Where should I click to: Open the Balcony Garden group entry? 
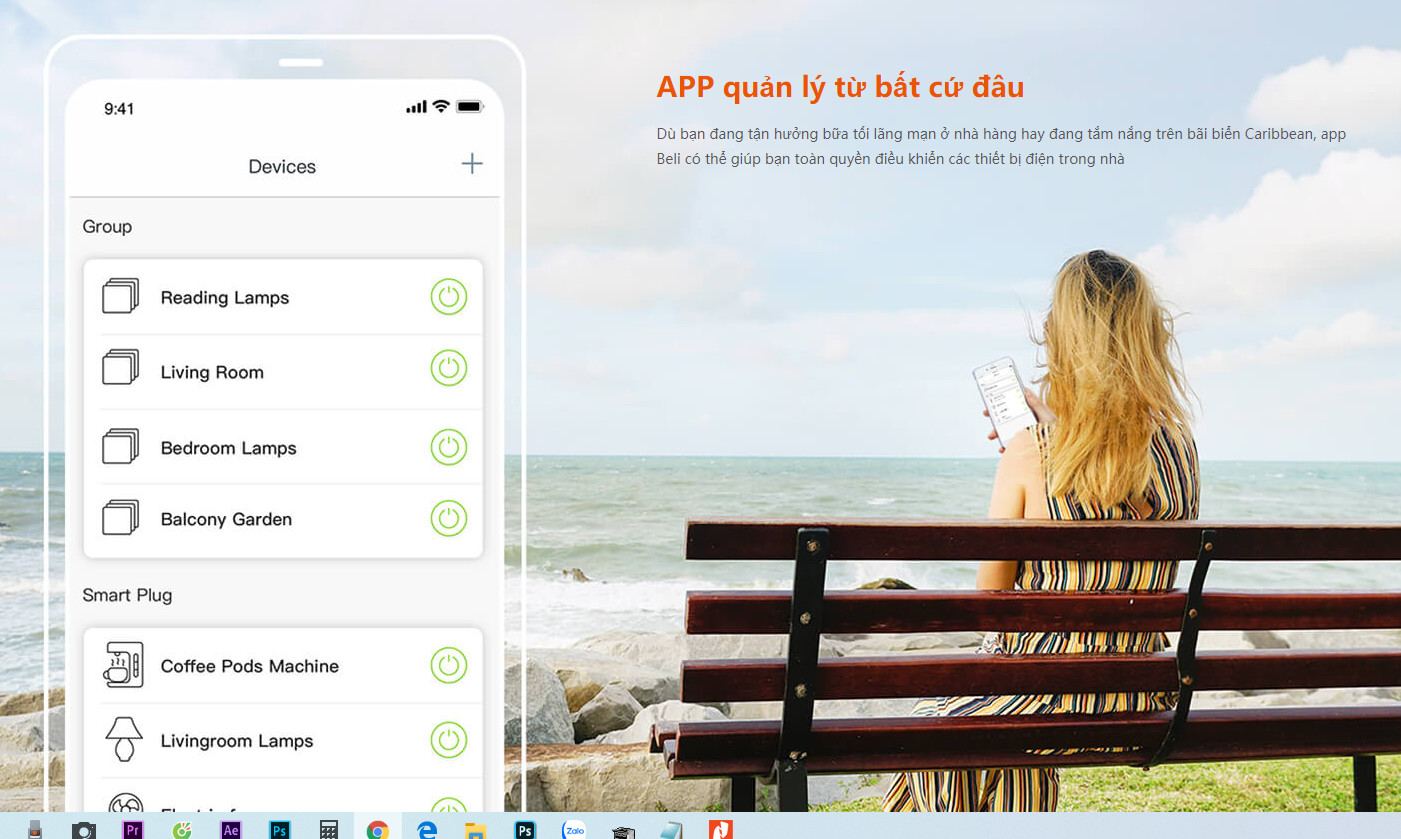coord(226,520)
